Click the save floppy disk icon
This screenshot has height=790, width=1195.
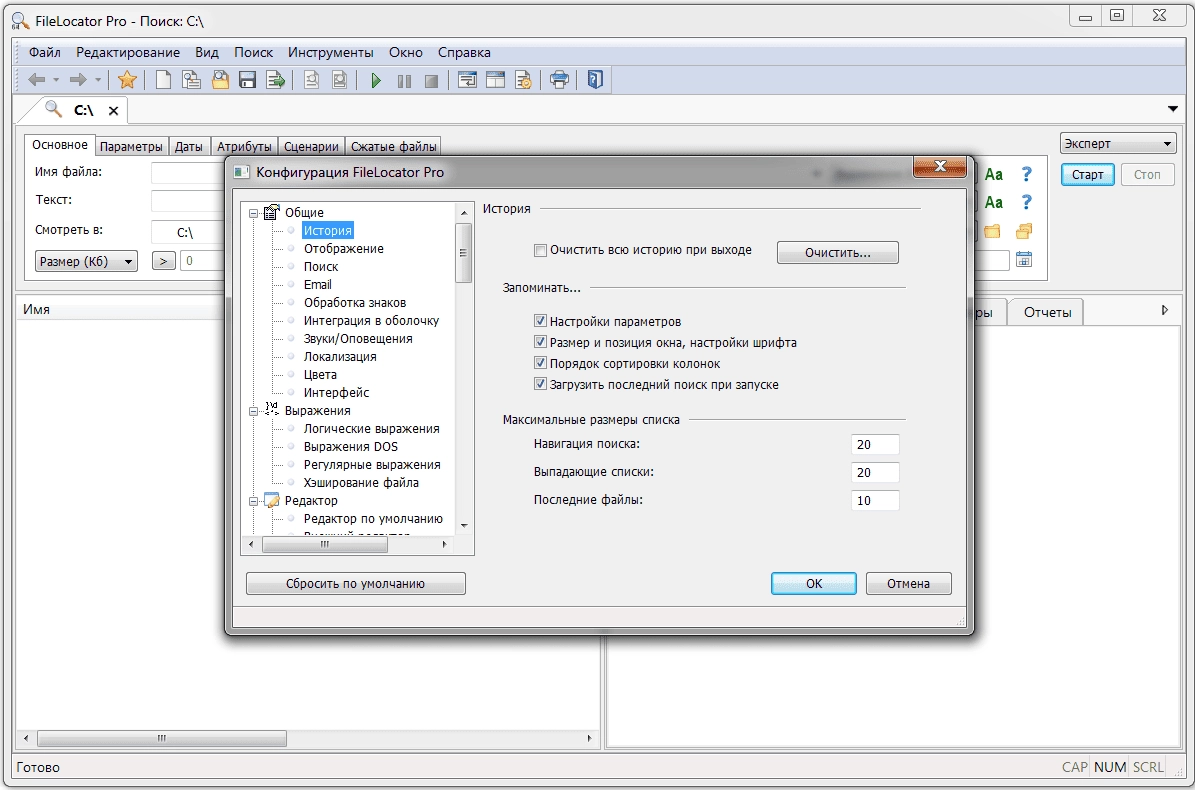click(247, 79)
